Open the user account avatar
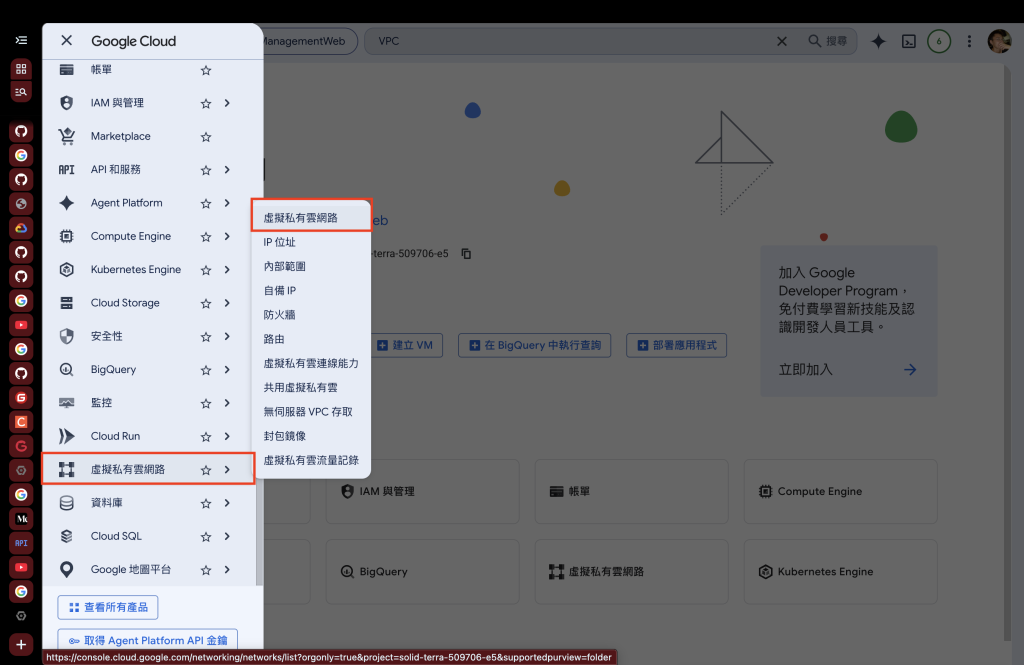The height and width of the screenshot is (665, 1024). (x=999, y=41)
